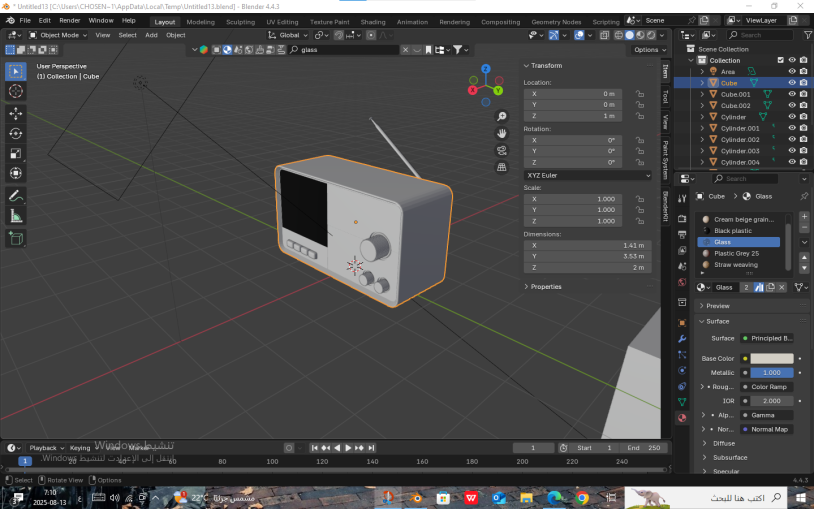Select the Measure tool
The height and width of the screenshot is (509, 814).
click(x=16, y=216)
